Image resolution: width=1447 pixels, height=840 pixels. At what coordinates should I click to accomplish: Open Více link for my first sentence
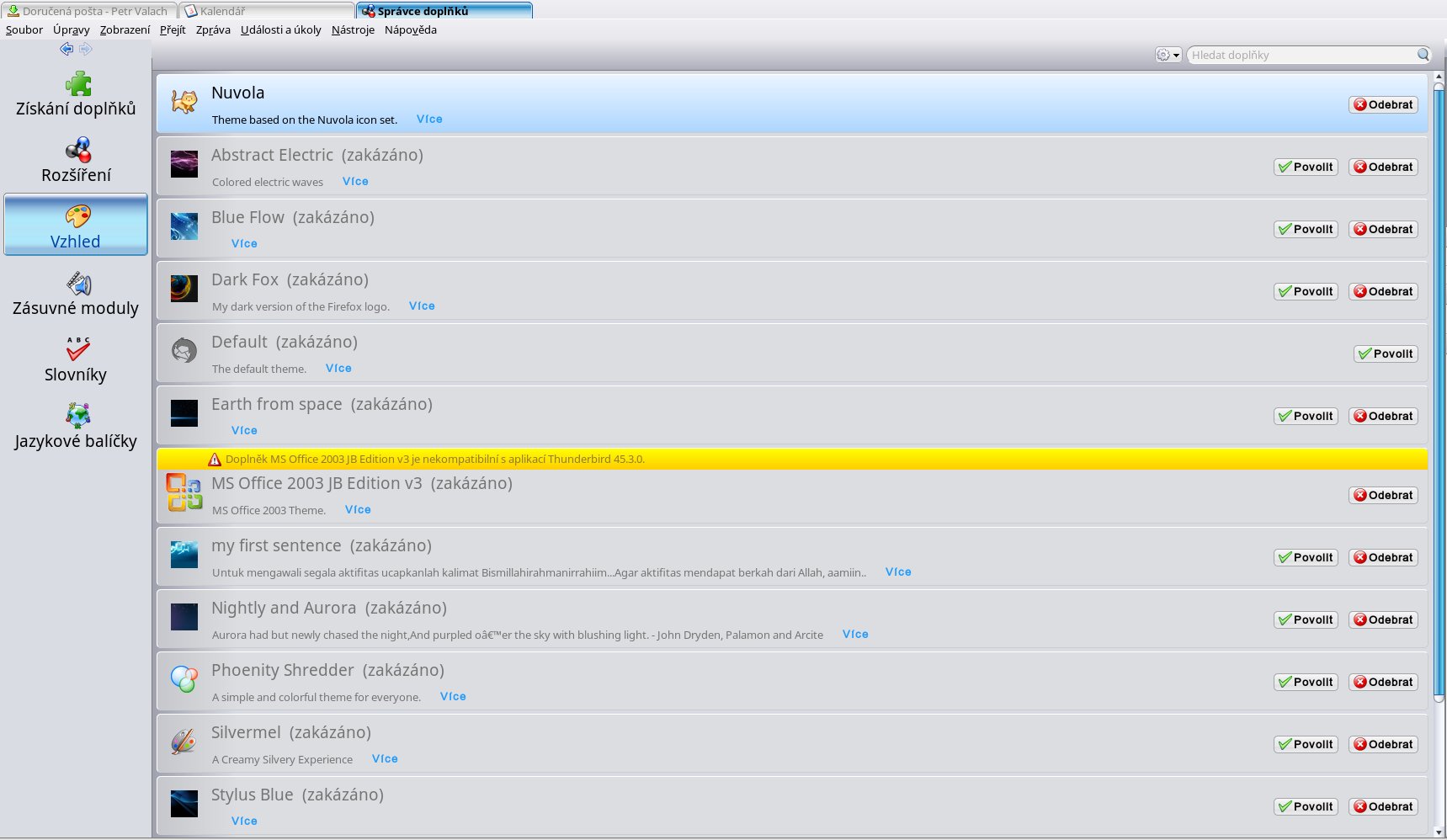pos(898,572)
